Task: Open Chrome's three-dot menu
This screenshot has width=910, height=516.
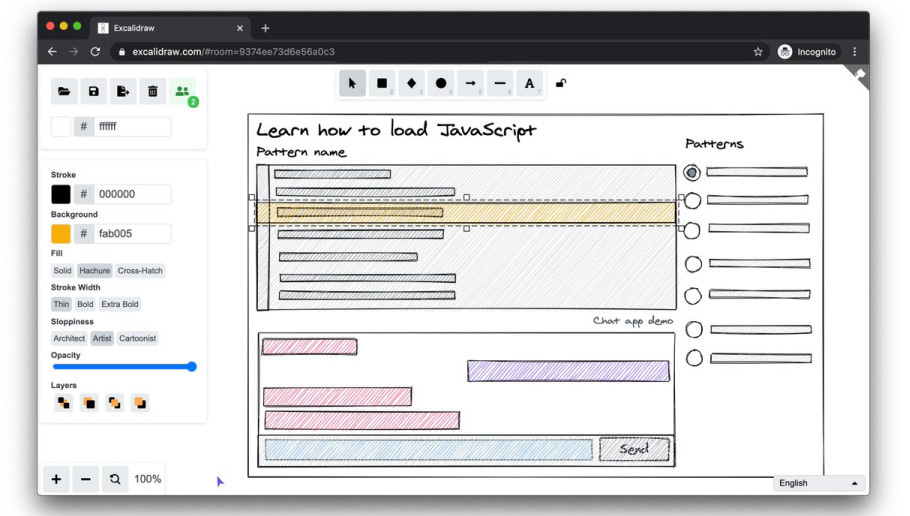Action: (x=854, y=52)
